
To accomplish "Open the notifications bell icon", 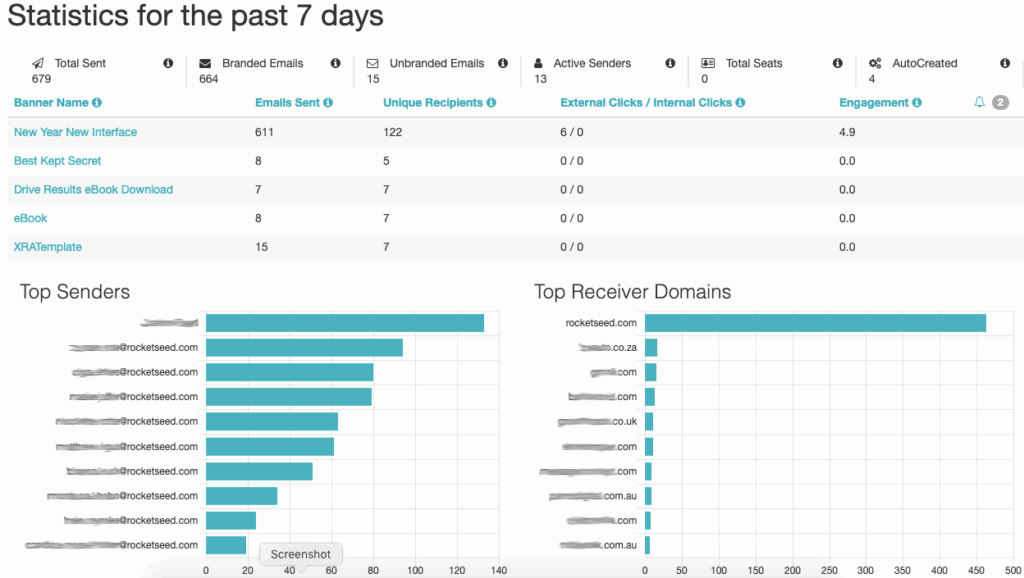I will point(980,102).
